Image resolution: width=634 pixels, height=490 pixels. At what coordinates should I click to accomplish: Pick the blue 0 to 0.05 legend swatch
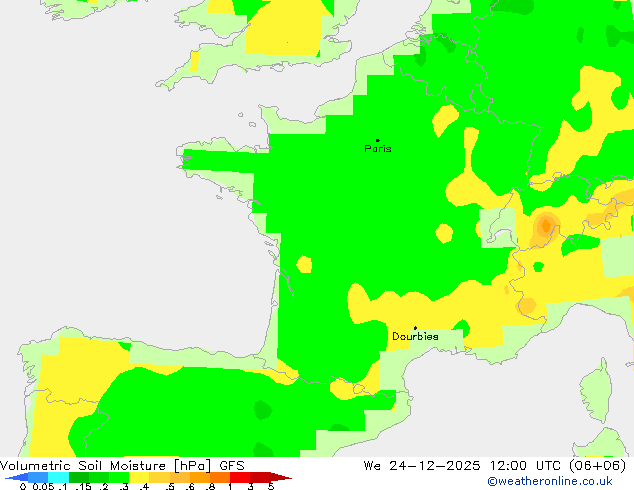click(x=38, y=477)
